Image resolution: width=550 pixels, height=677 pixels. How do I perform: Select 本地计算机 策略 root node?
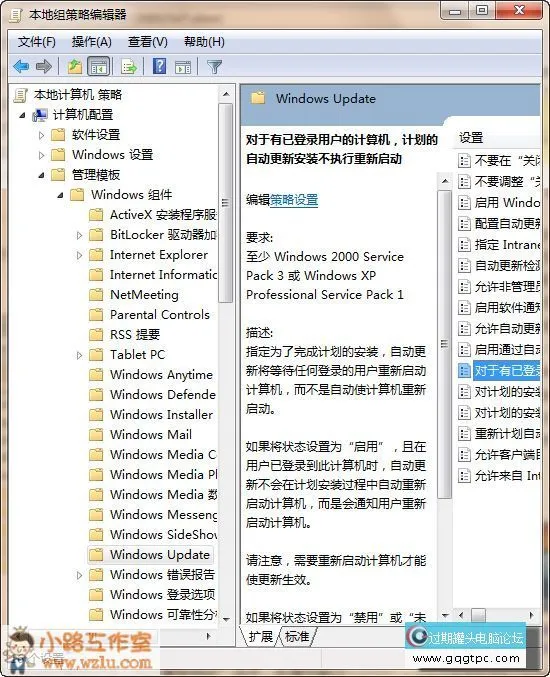click(x=68, y=95)
